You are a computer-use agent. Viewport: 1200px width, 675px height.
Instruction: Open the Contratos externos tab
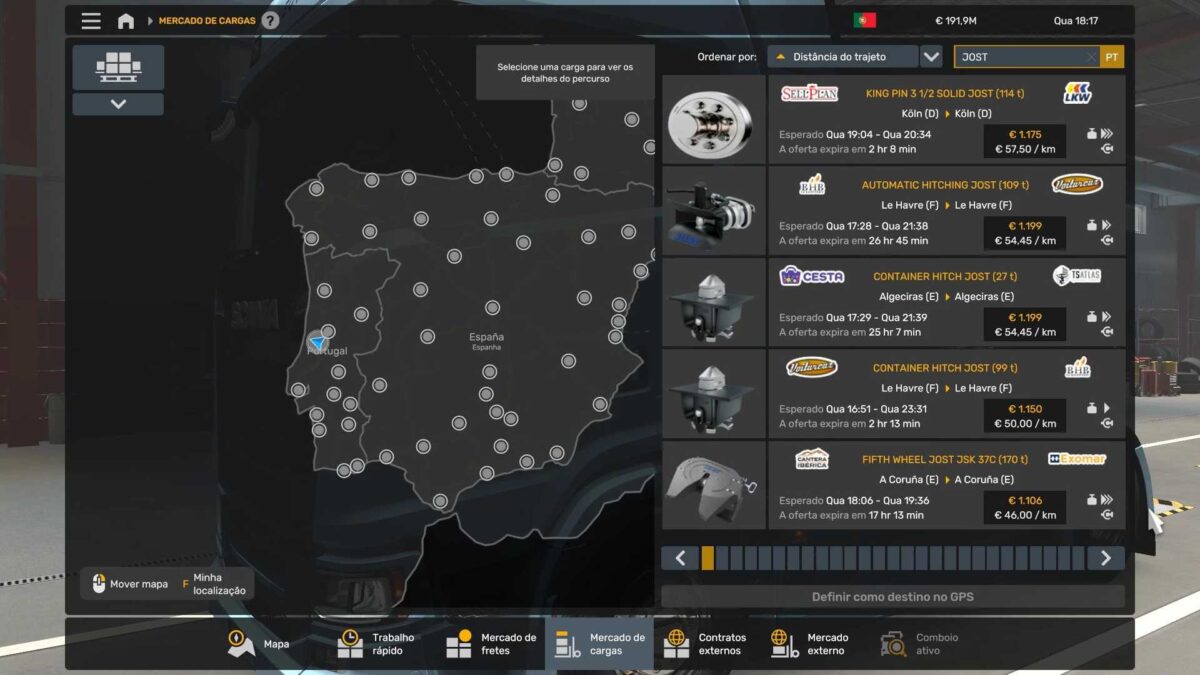[x=706, y=644]
